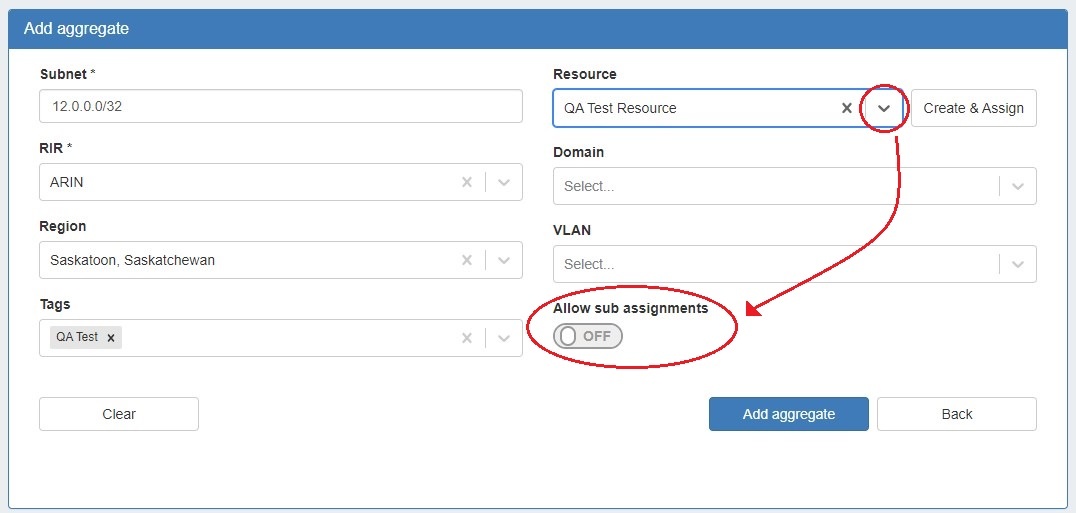Click inside the Tags field area
The width and height of the screenshot is (1076, 513).
click(x=280, y=338)
